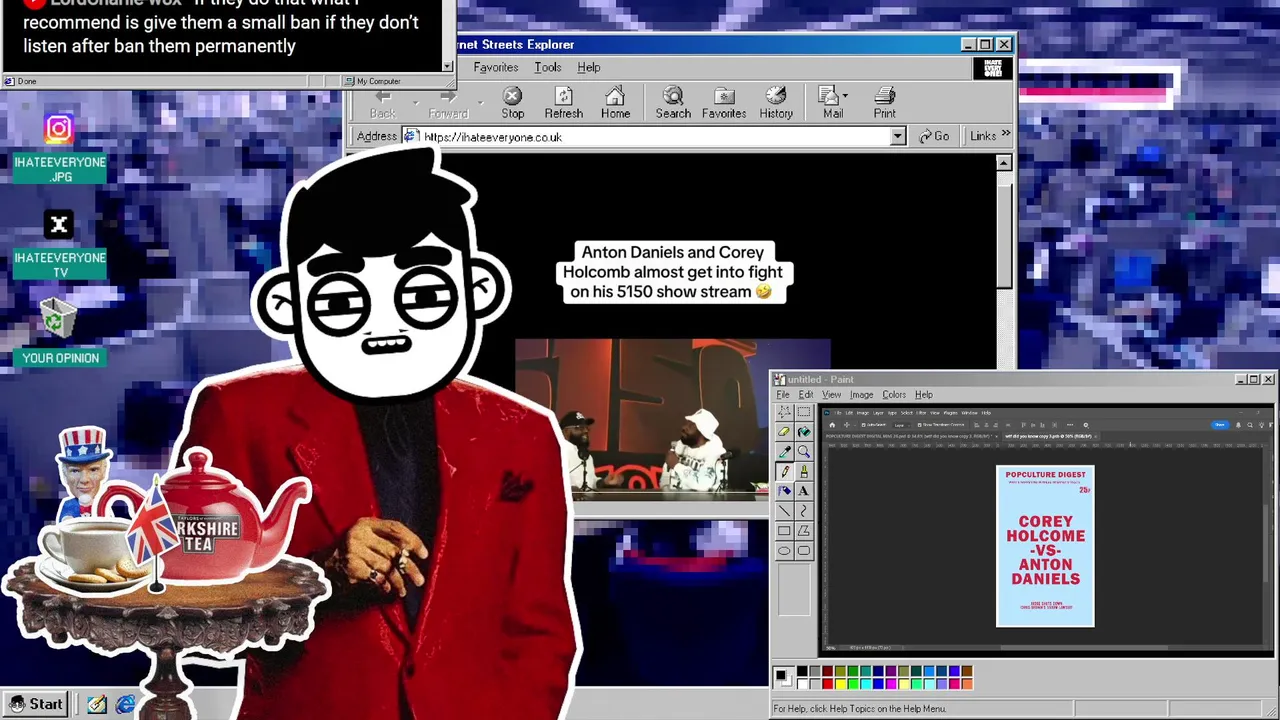1280x720 pixels.
Task: Select the Brush tool in Paint
Action: 804,471
